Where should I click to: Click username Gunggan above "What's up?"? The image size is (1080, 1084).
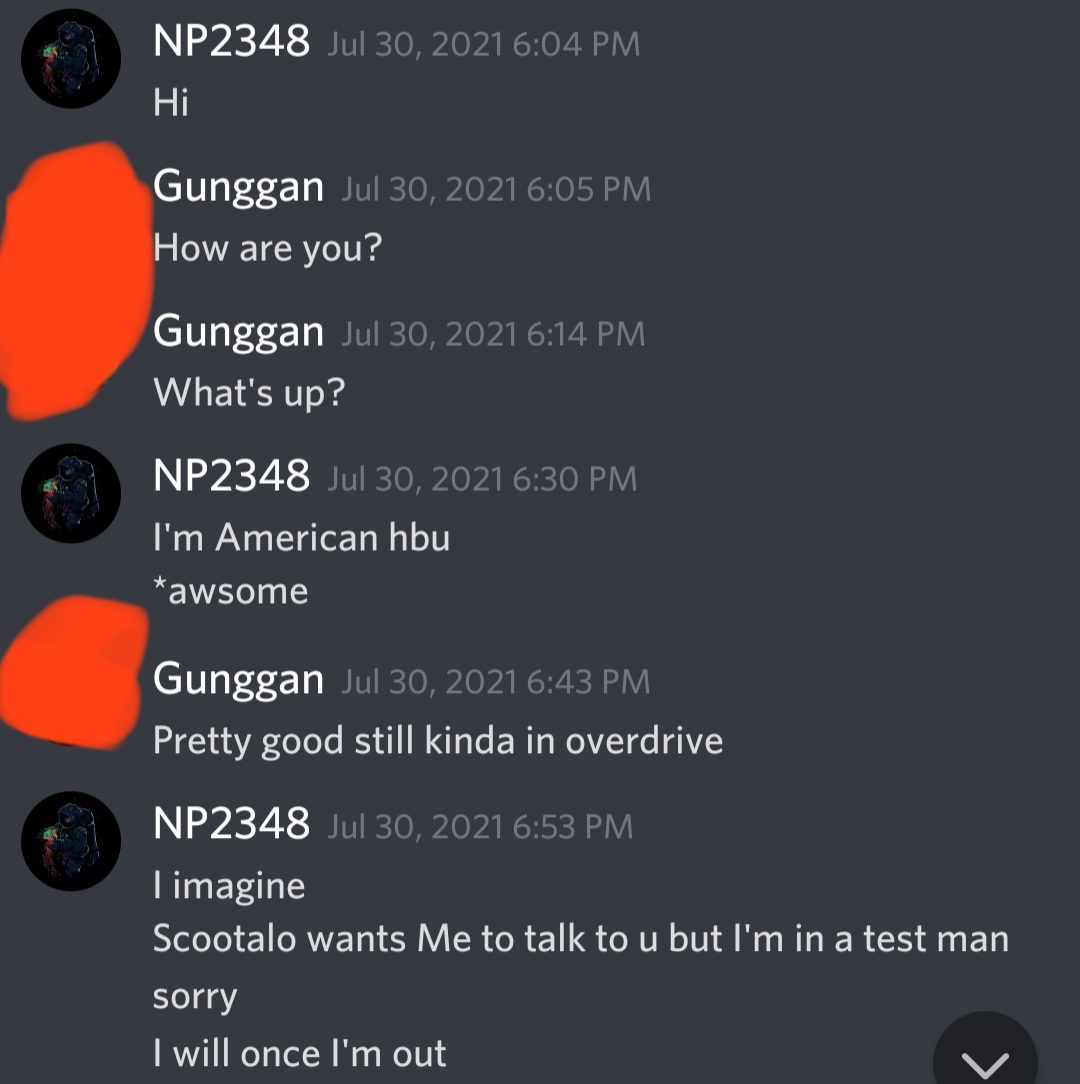[239, 332]
